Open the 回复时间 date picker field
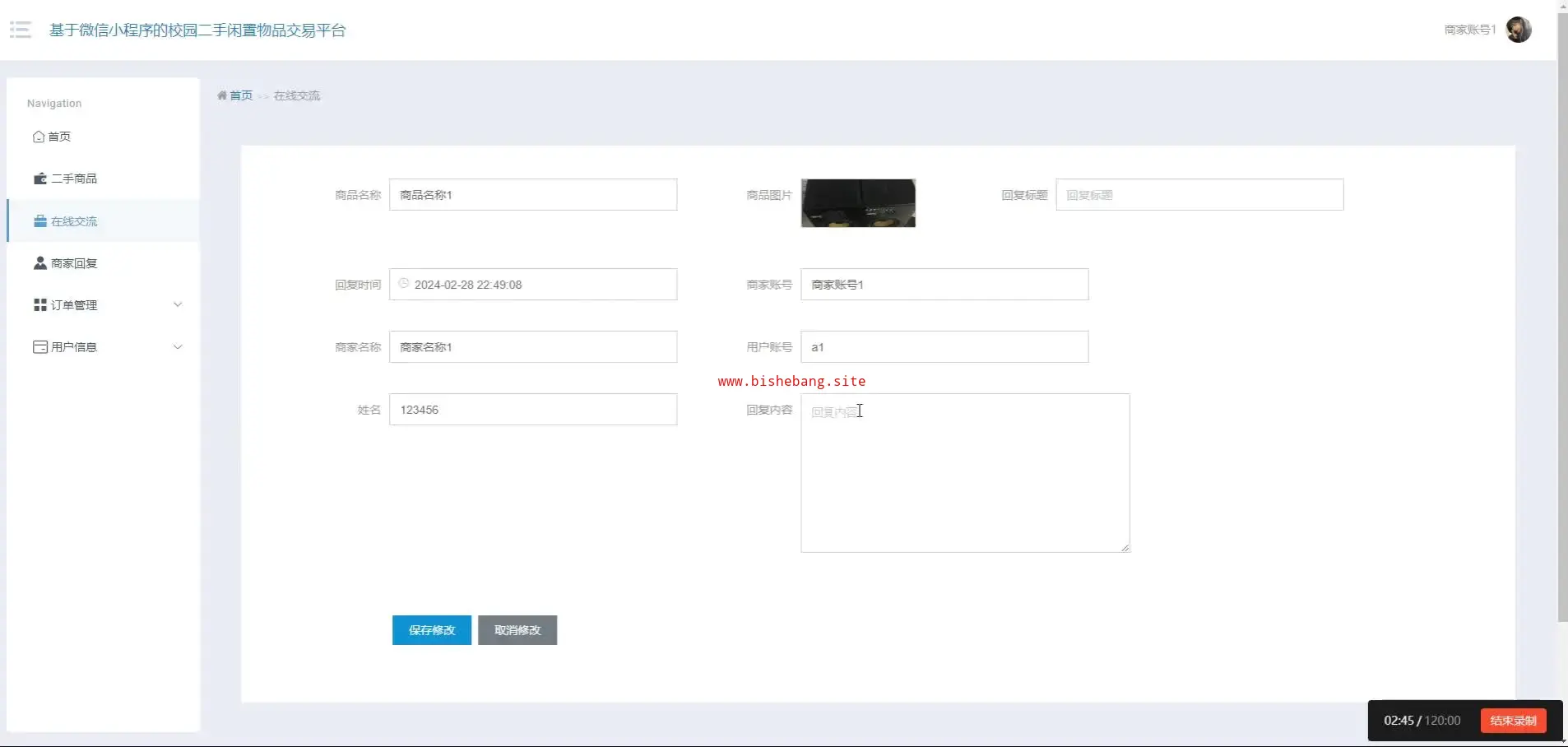 (x=533, y=285)
